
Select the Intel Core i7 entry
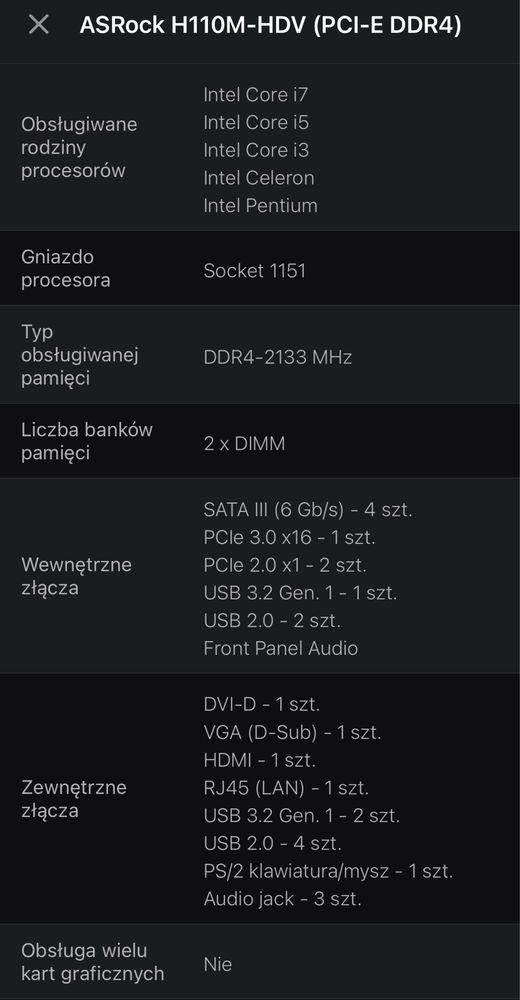click(255, 94)
